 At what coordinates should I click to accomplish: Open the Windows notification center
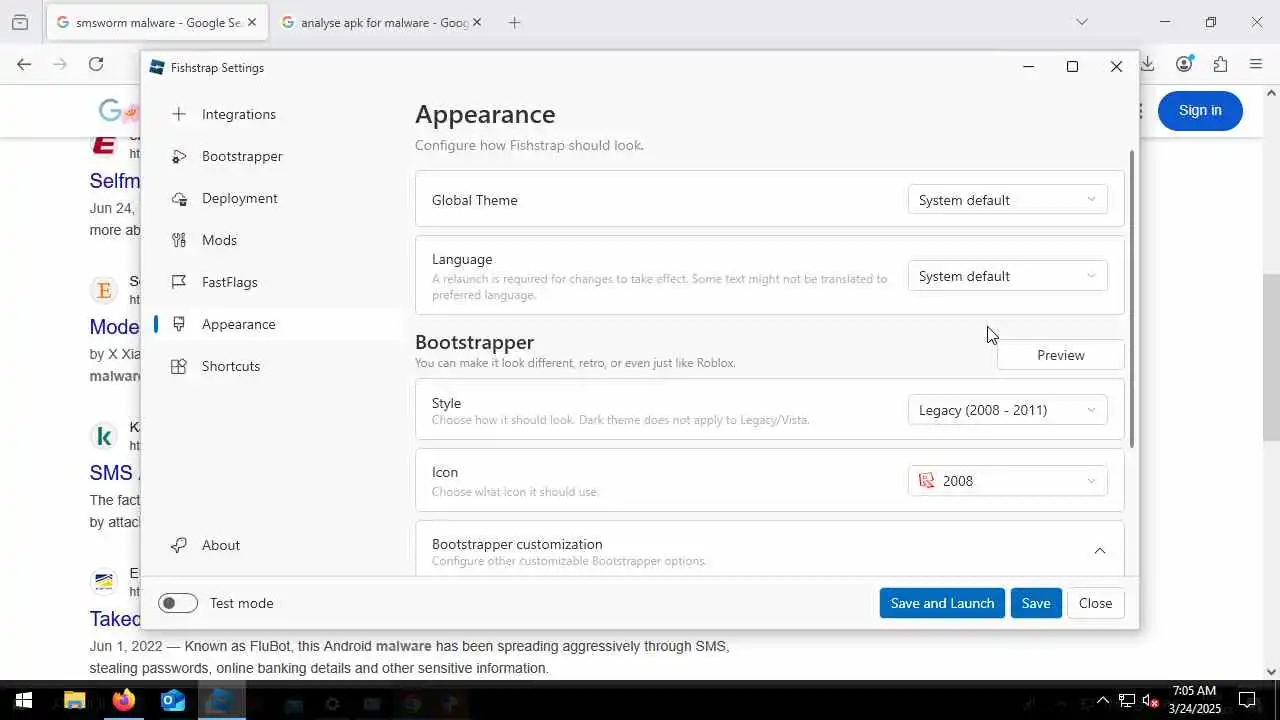pyautogui.click(x=1247, y=700)
